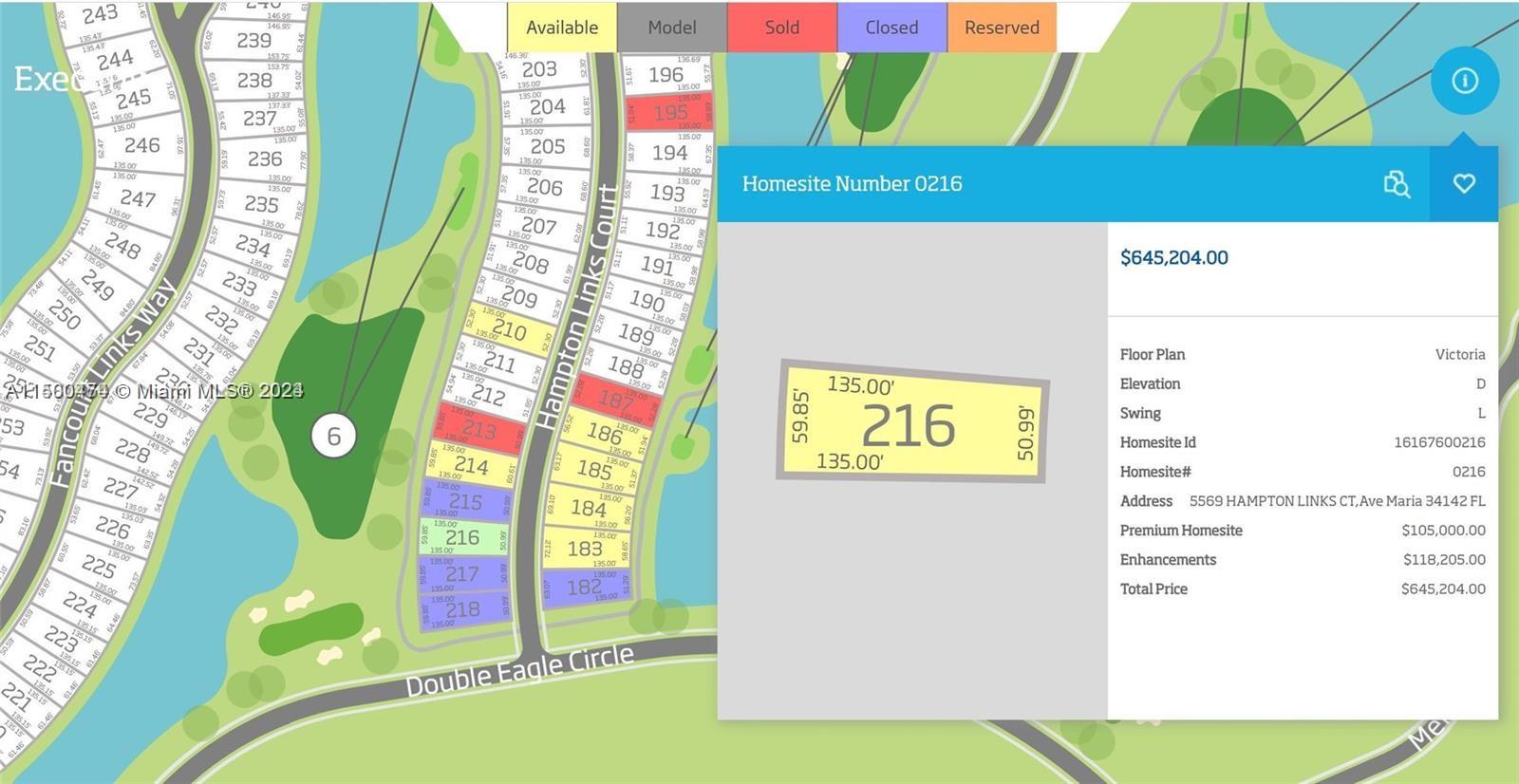Select the golf hole 6 marker
This screenshot has width=1519, height=784.
(333, 436)
